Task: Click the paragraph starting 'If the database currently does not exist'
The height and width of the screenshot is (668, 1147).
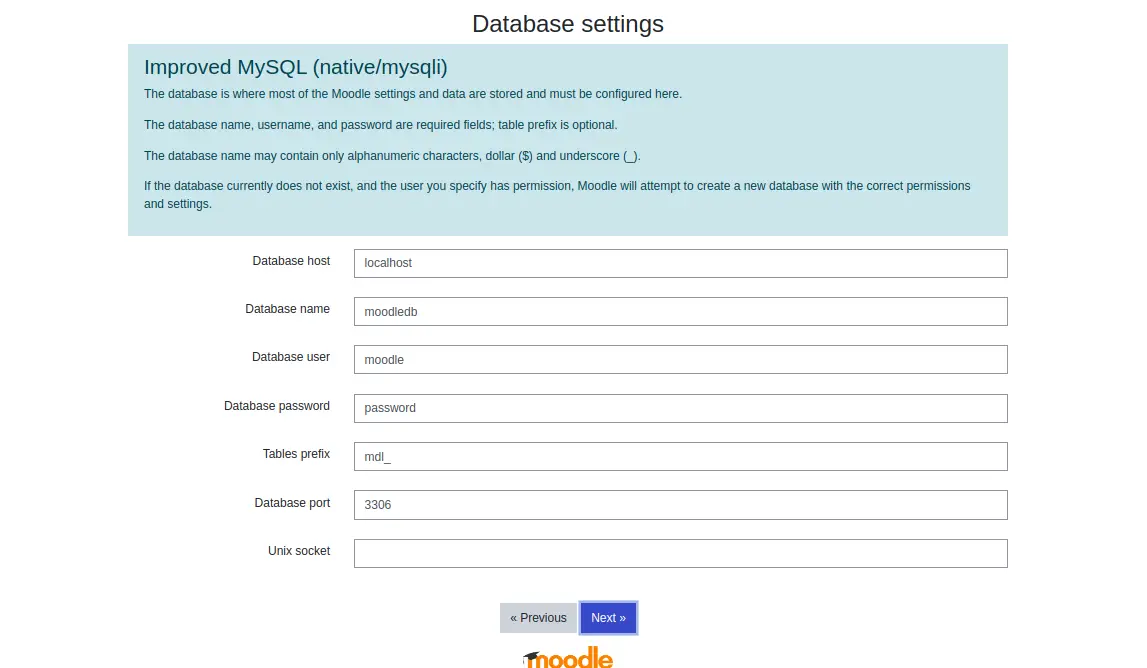Action: click(x=557, y=195)
